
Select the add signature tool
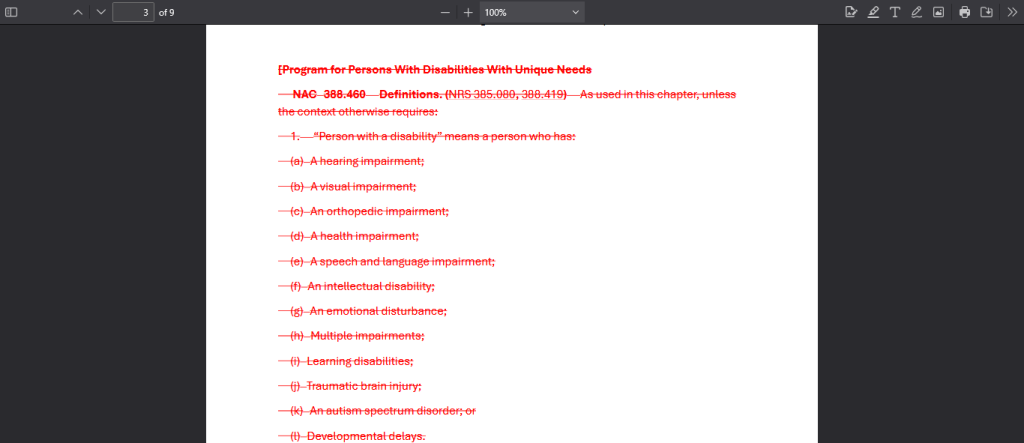coord(850,12)
